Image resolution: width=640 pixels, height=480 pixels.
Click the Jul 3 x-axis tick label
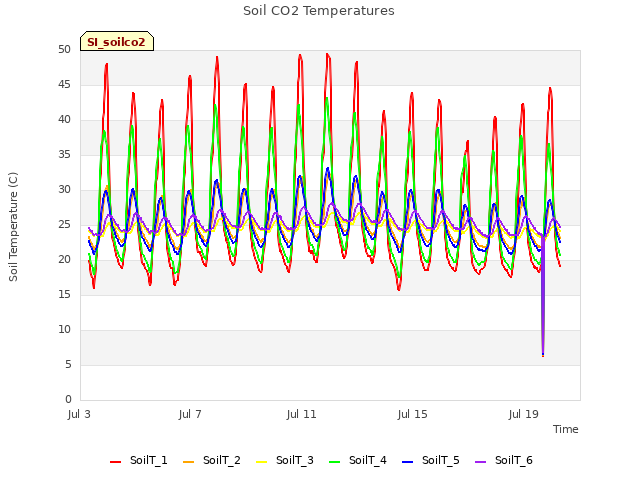[79, 414]
